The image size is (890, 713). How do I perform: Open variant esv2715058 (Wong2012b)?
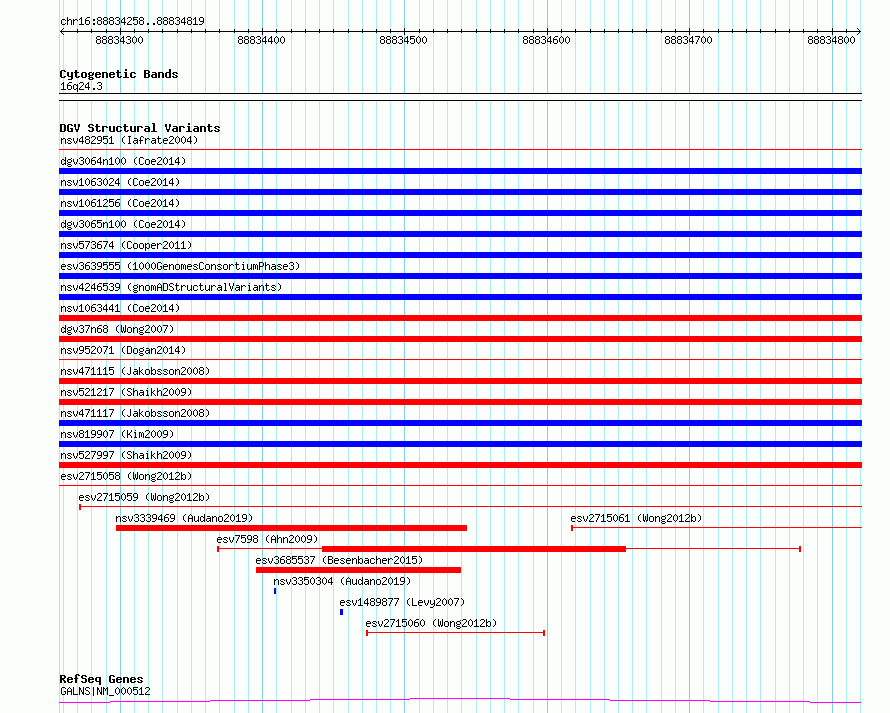click(x=126, y=476)
